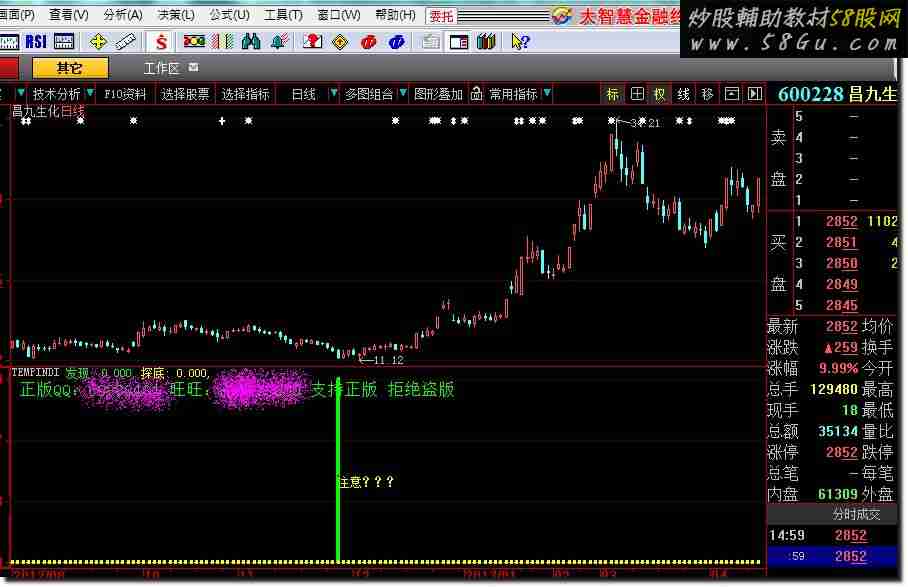Click the 图形叠加 button
The width and height of the screenshot is (908, 587).
(x=438, y=94)
